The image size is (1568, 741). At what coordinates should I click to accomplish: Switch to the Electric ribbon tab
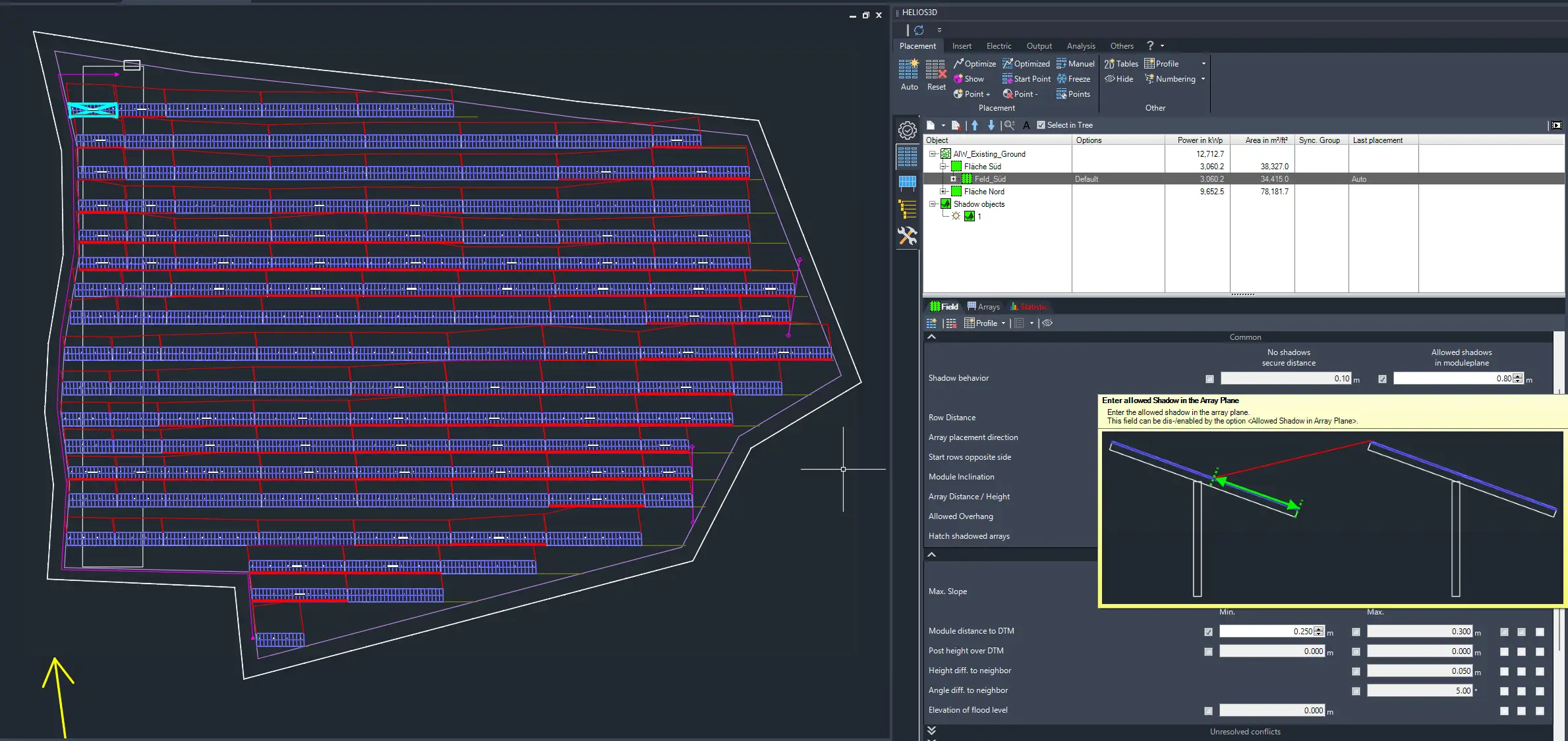click(998, 46)
